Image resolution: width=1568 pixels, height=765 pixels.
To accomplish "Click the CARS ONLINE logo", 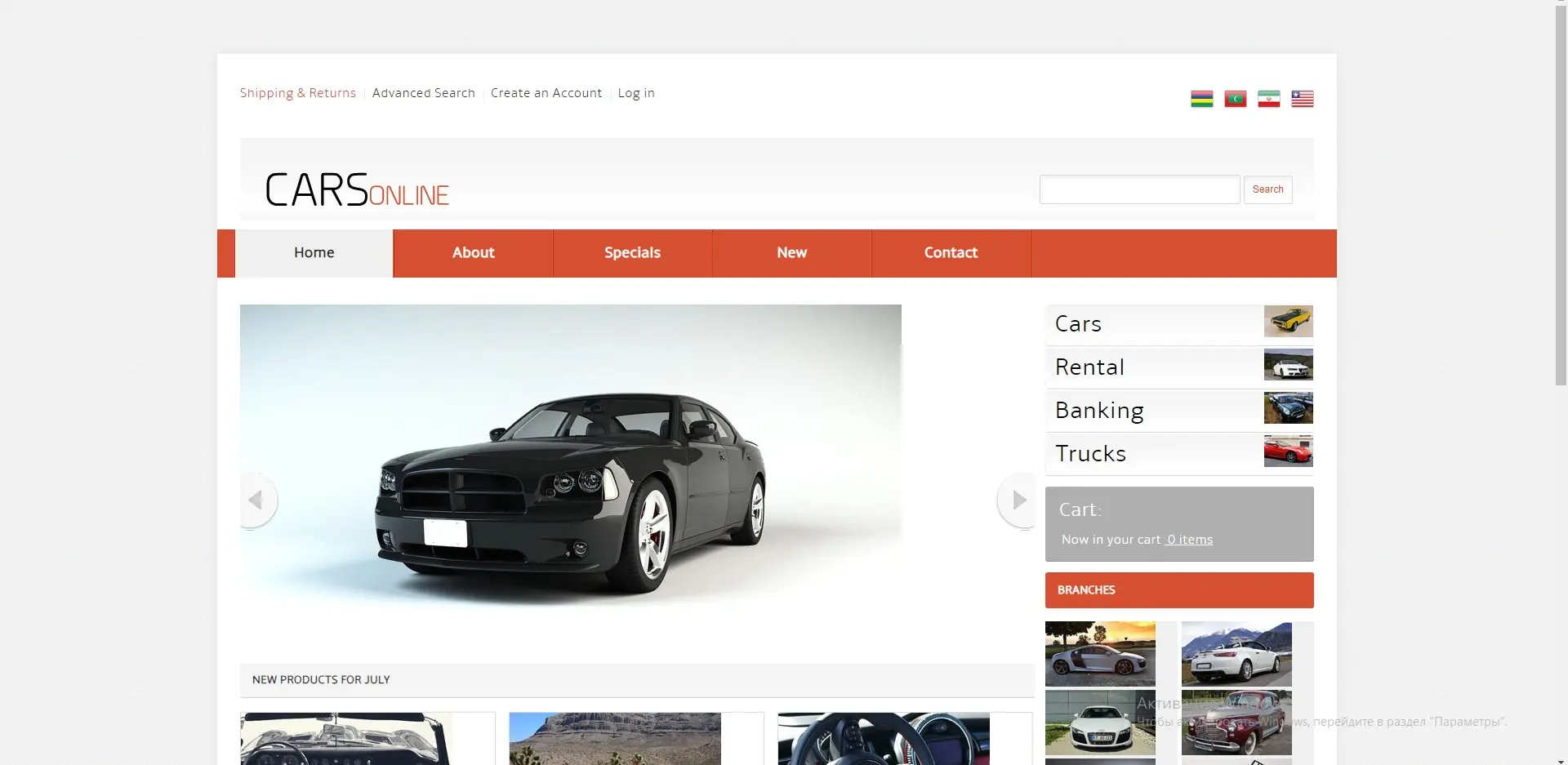I will tap(357, 189).
